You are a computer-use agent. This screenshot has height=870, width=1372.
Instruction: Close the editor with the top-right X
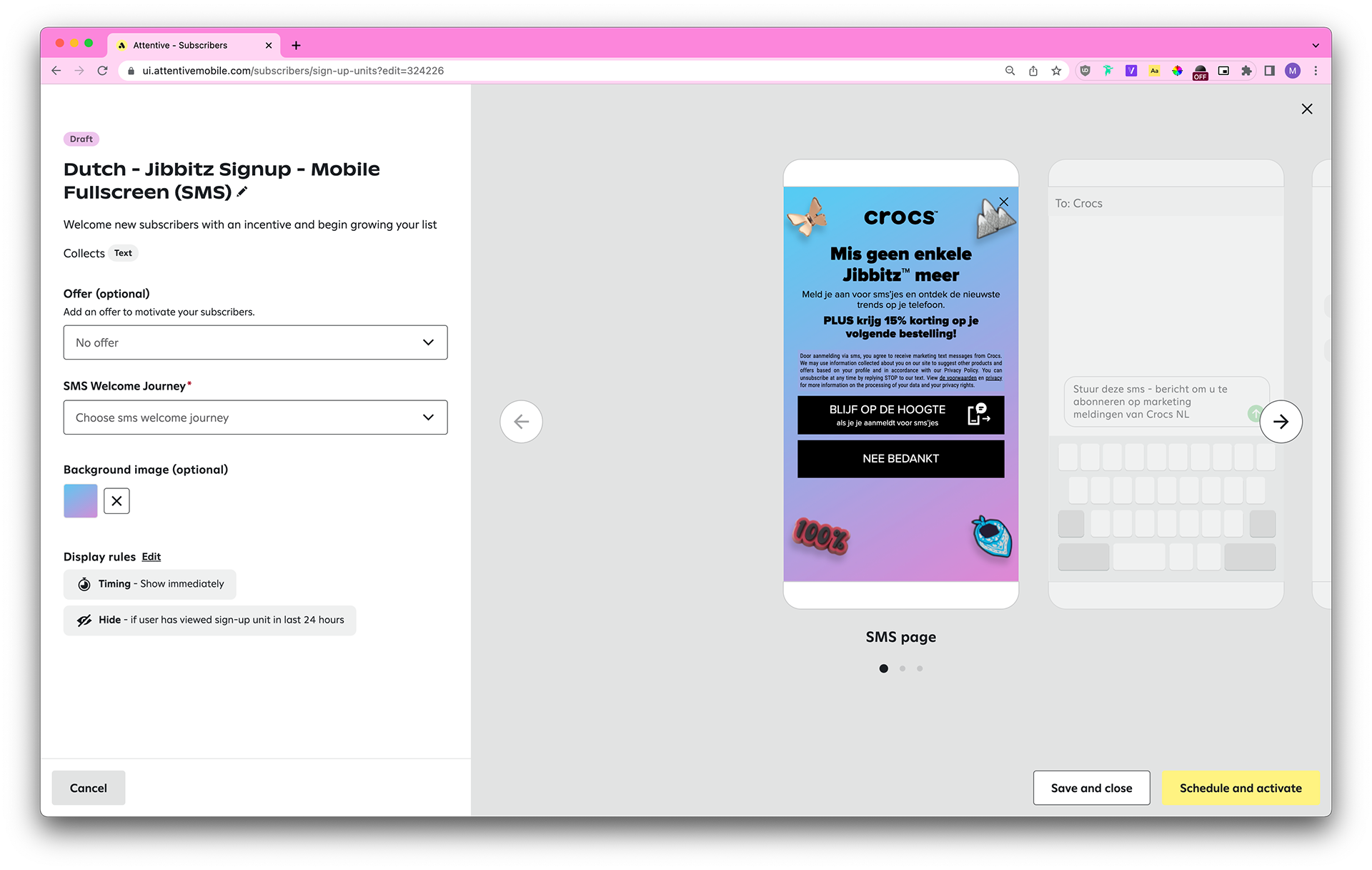point(1307,109)
